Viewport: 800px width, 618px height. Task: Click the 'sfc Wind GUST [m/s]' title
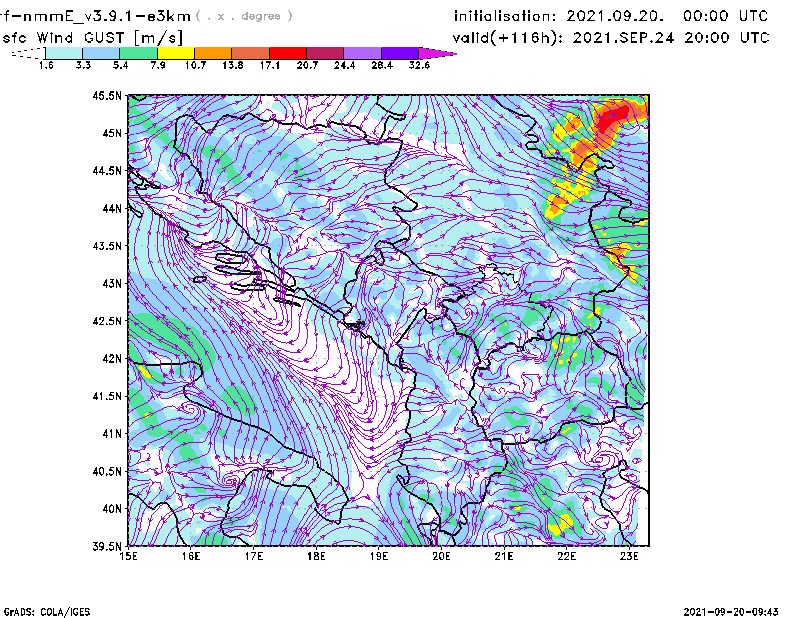(x=92, y=38)
